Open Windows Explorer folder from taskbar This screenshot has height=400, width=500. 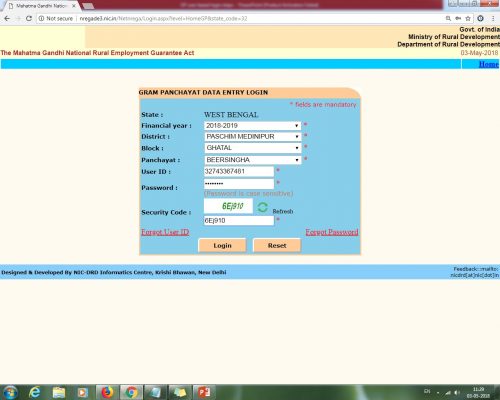tap(59, 392)
